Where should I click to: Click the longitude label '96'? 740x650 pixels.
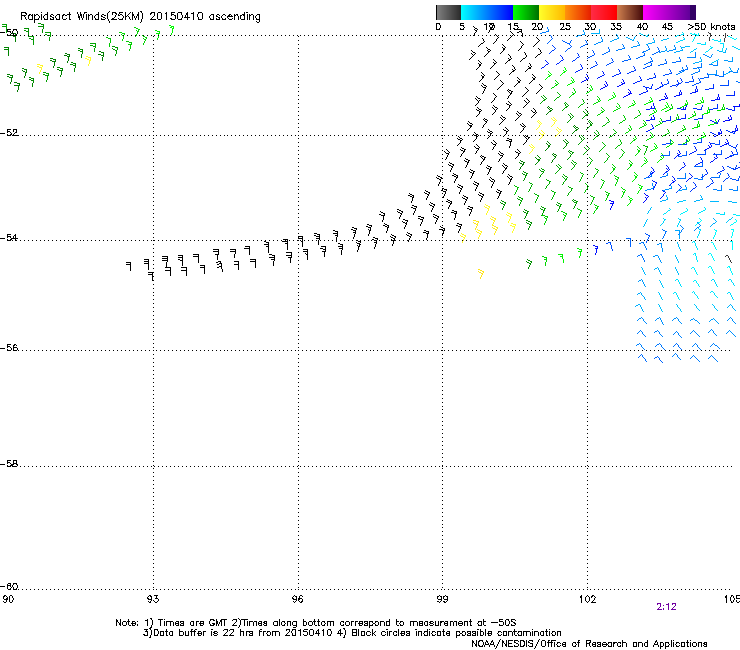tap(297, 599)
